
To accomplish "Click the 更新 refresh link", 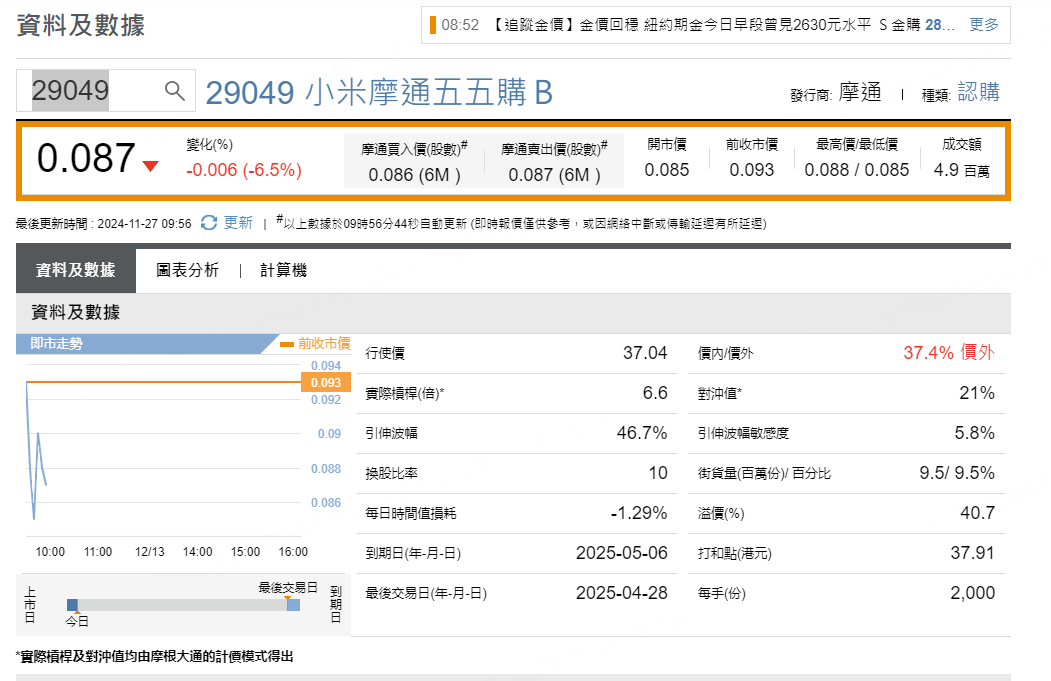I will coord(238,222).
